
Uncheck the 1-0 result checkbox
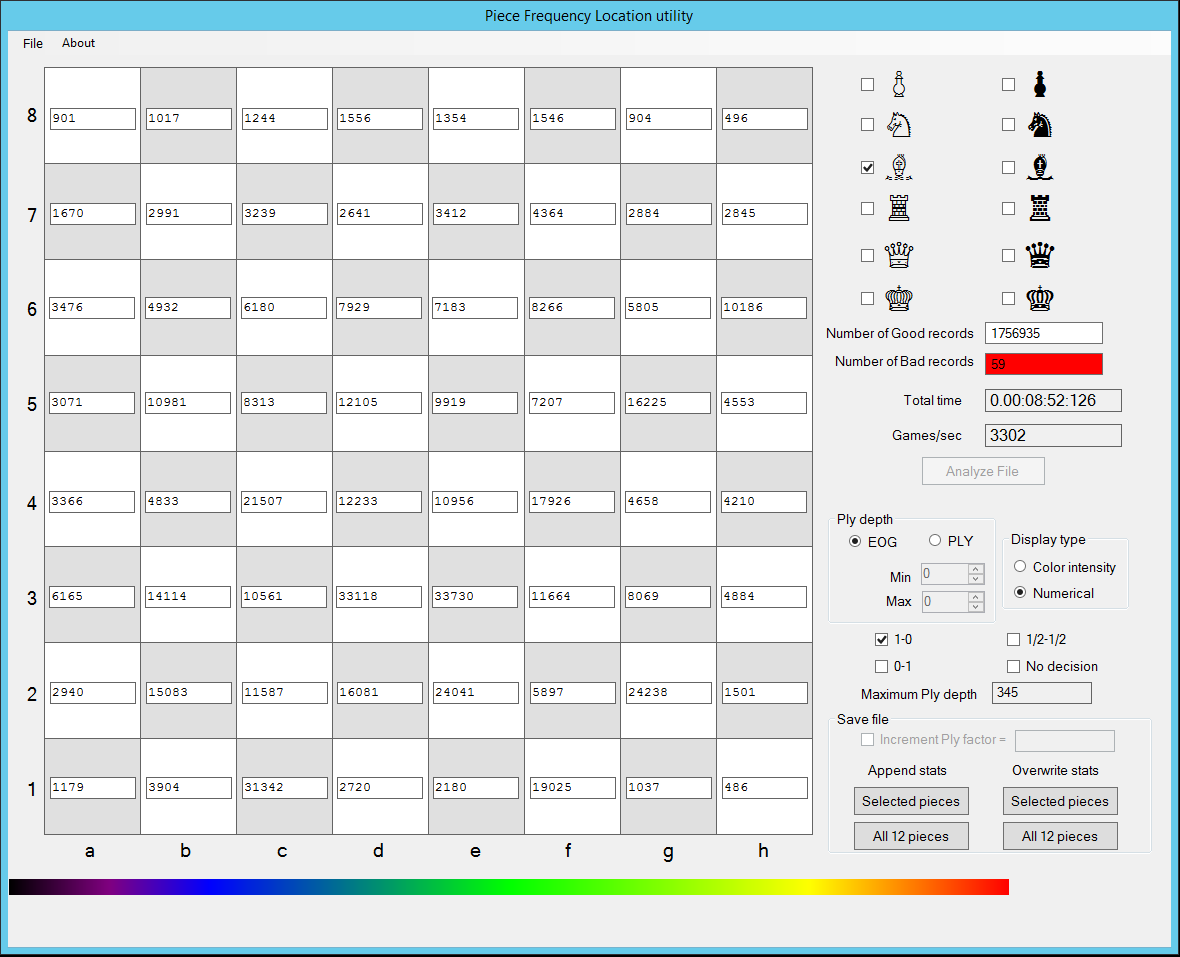881,640
